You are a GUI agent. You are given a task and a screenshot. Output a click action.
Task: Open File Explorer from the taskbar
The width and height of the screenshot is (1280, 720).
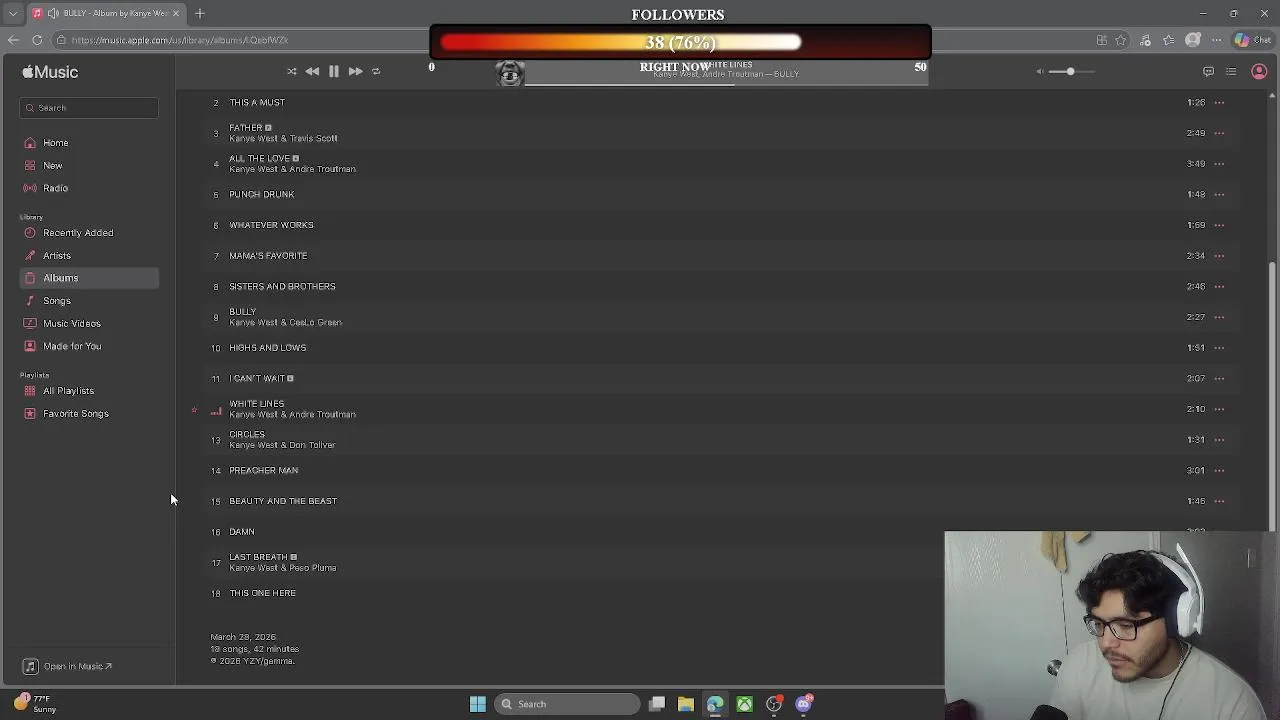(x=686, y=704)
